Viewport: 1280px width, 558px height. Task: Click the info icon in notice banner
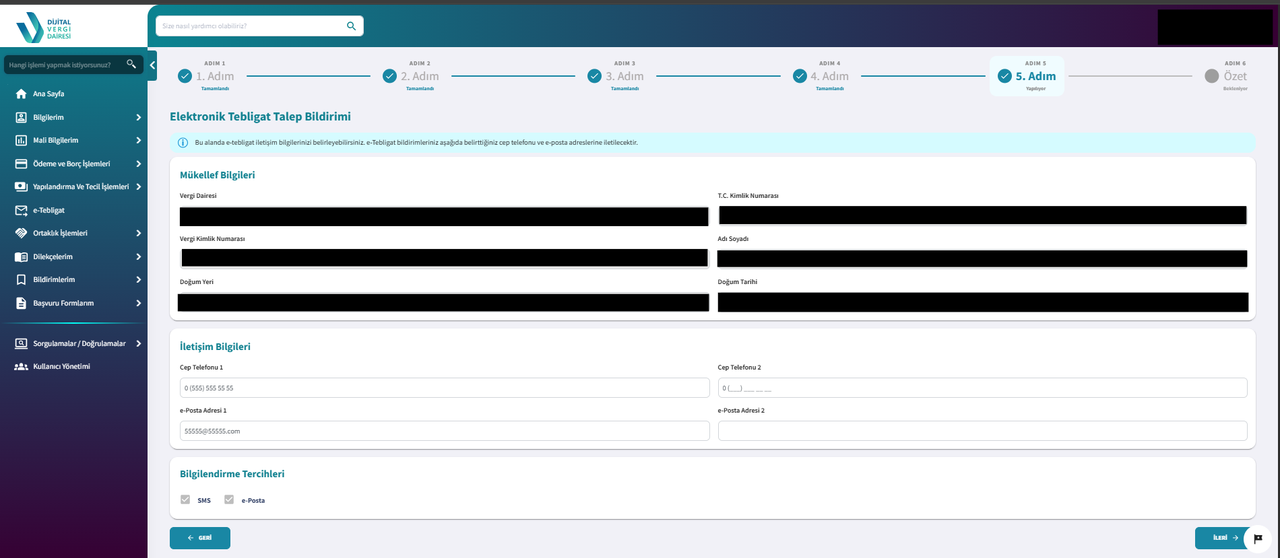(183, 143)
